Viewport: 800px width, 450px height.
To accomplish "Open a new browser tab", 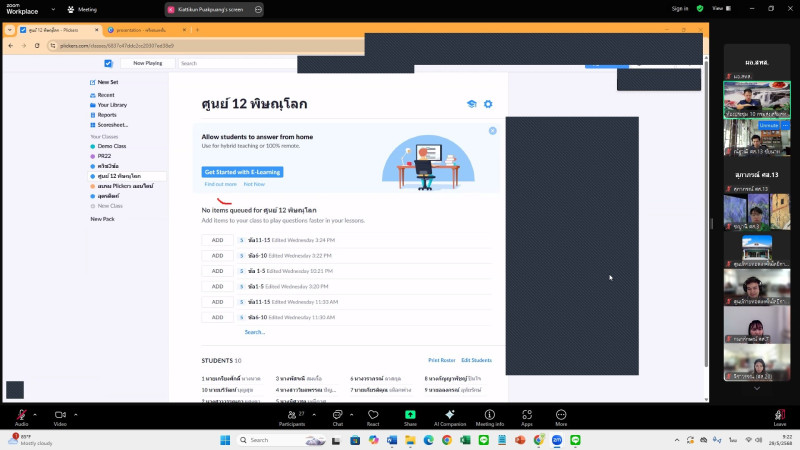I will 197,30.
